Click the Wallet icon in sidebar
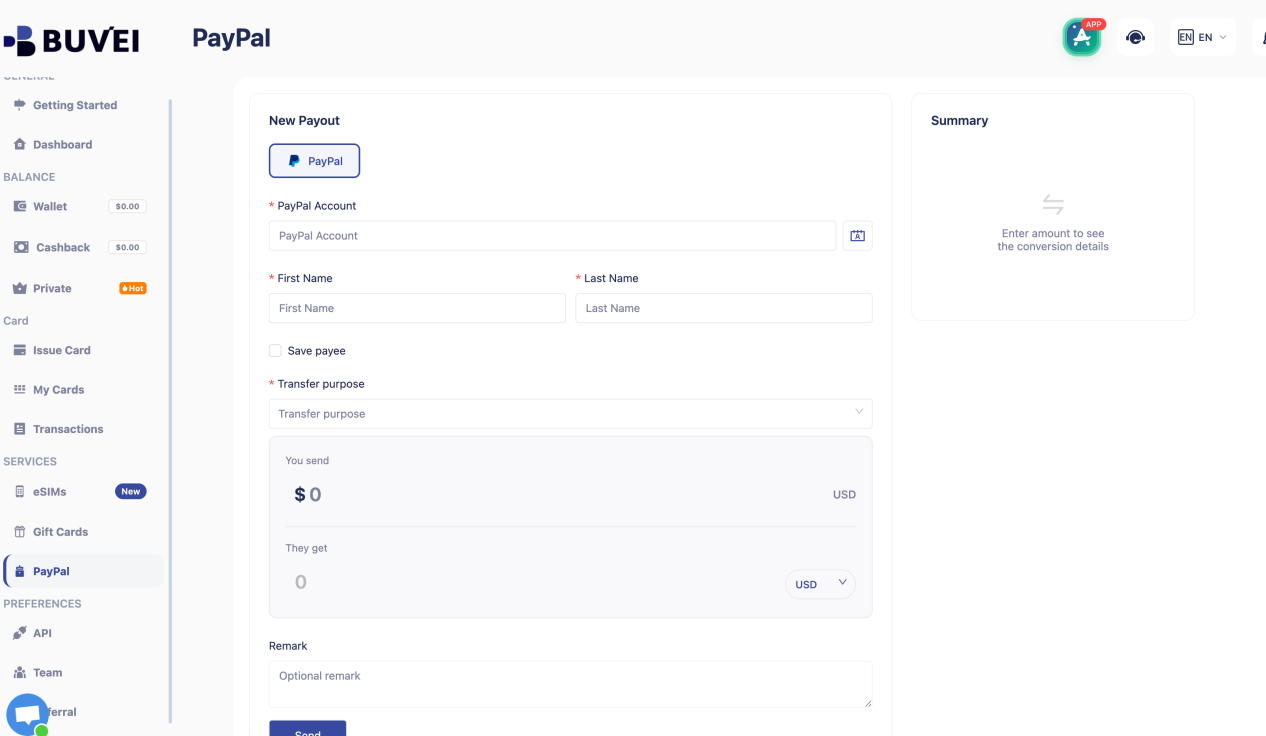1266x736 pixels. tap(20, 206)
